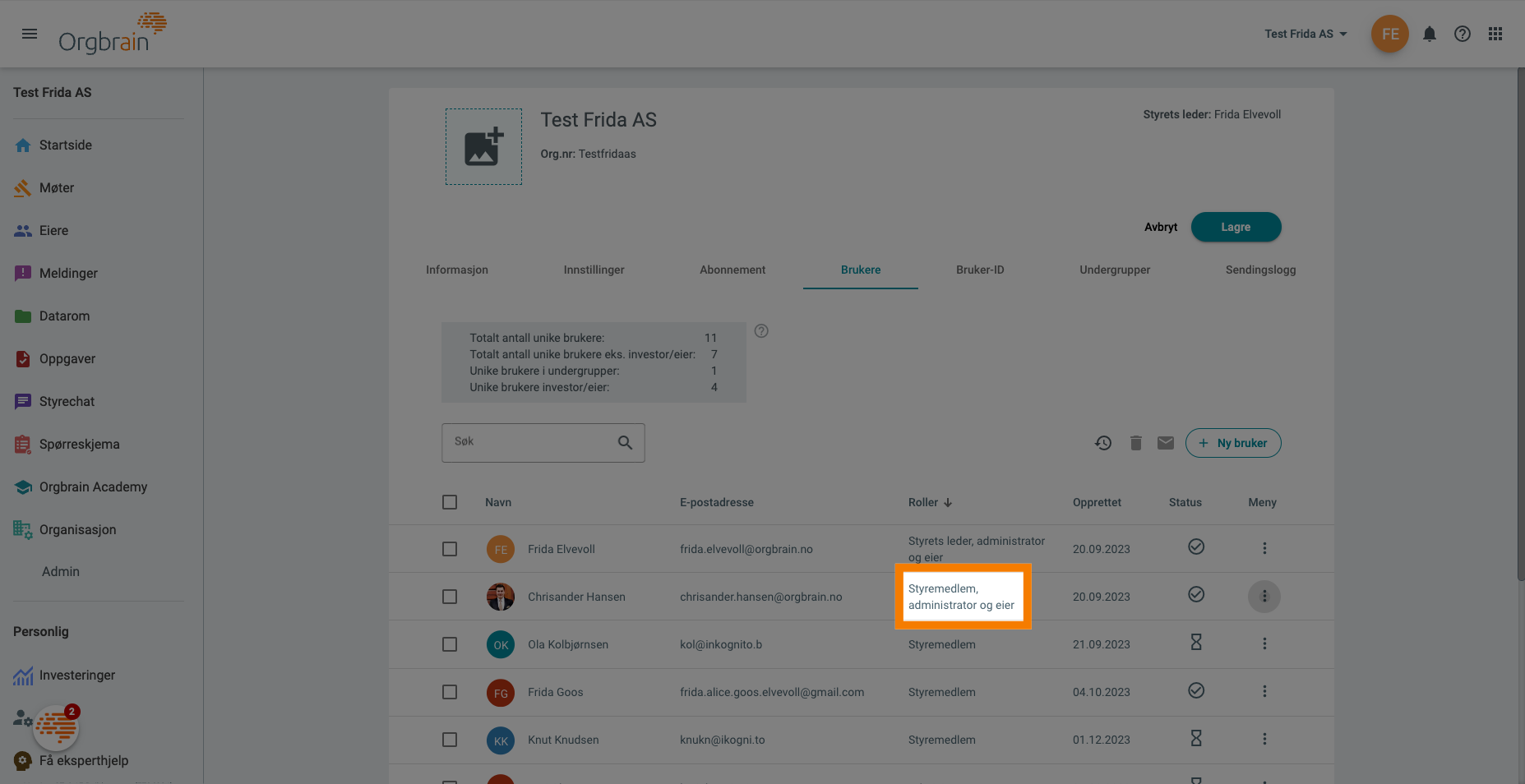This screenshot has width=1525, height=784.
Task: Click active status icon for Chrisander Hansen
Action: [x=1196, y=594]
